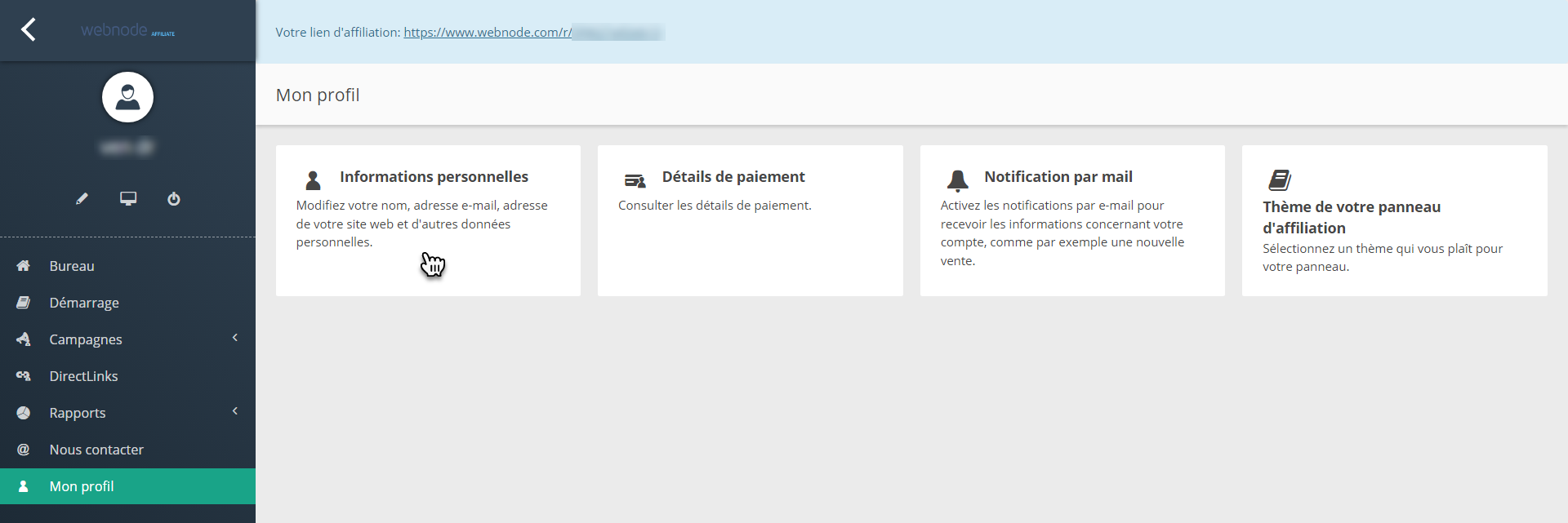Open the webnode affiliation link
Image resolution: width=1568 pixels, height=523 pixels.
(488, 33)
